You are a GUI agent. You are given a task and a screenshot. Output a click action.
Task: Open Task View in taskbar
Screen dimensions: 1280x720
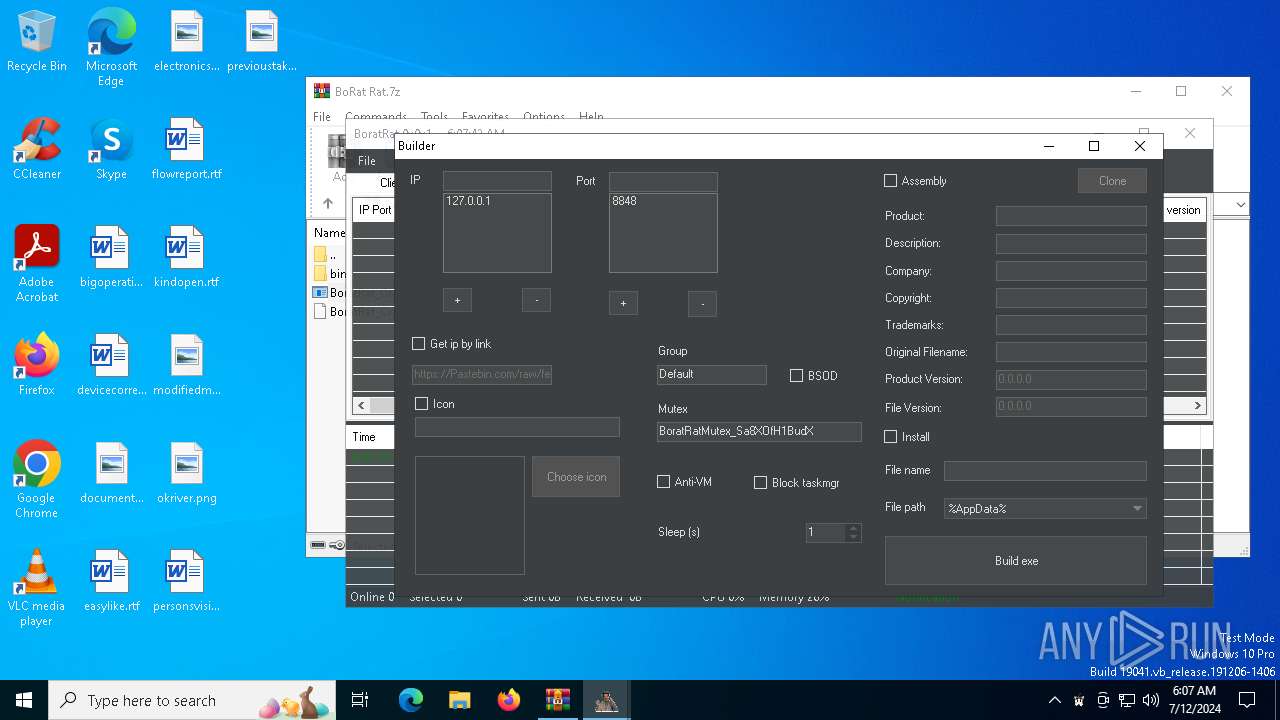[360, 700]
